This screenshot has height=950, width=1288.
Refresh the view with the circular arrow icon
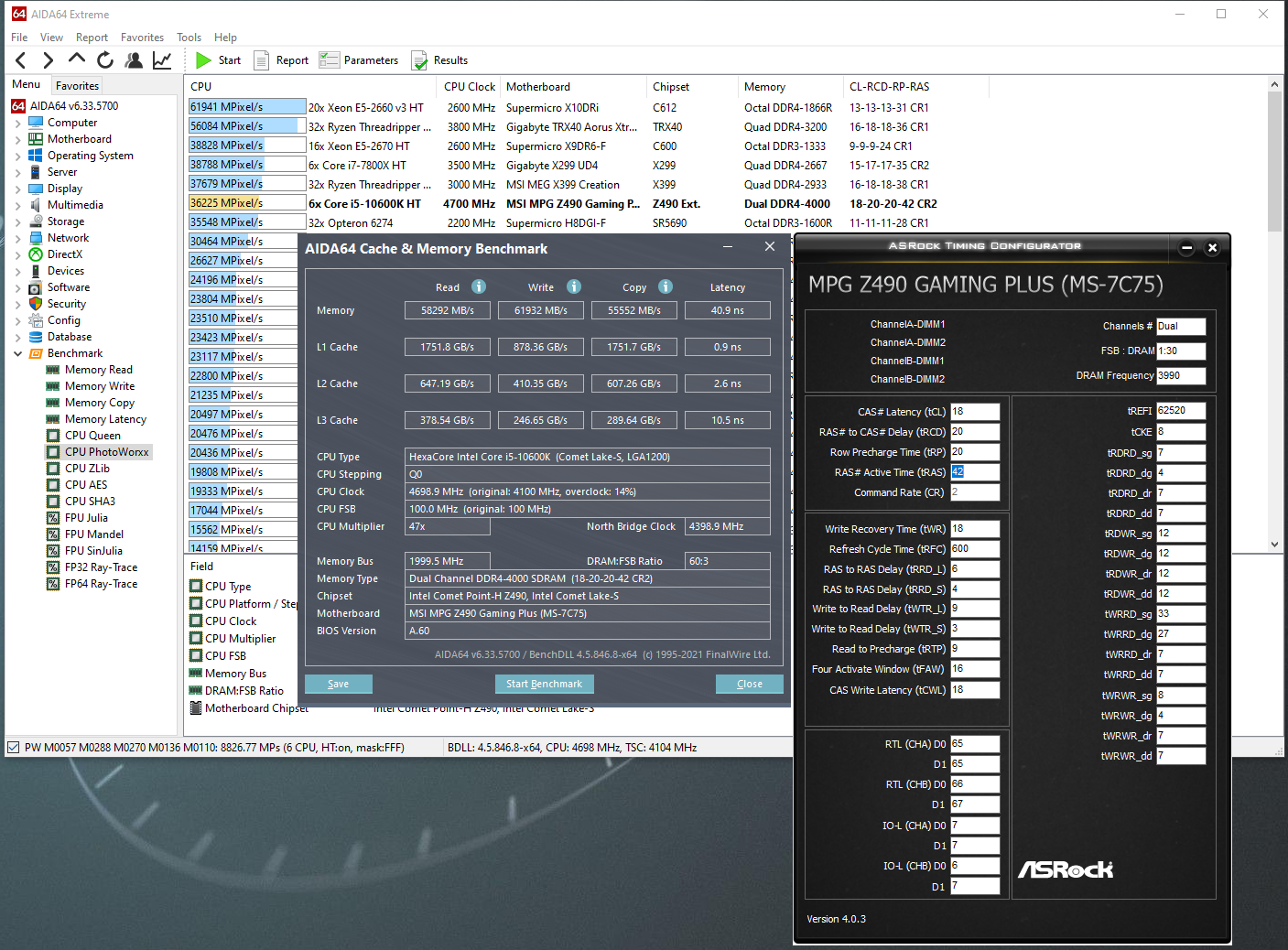tap(105, 60)
